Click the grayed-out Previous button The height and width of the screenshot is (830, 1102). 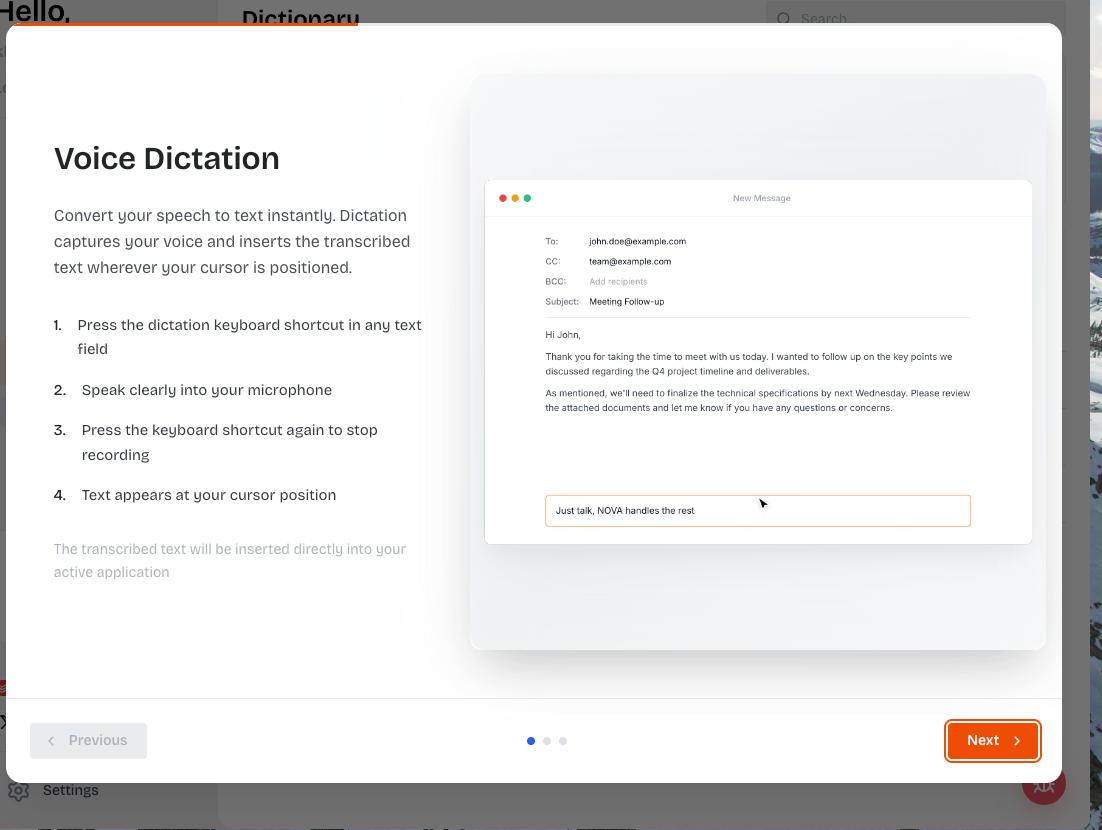(88, 740)
